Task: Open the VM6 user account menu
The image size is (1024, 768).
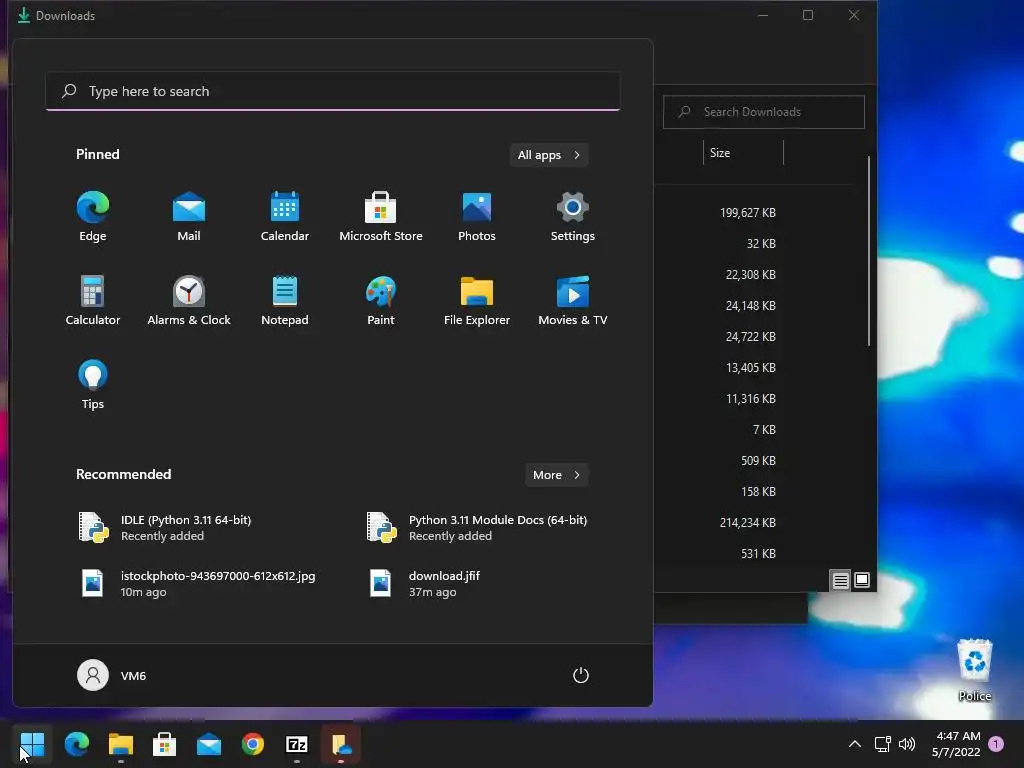Action: tap(112, 675)
